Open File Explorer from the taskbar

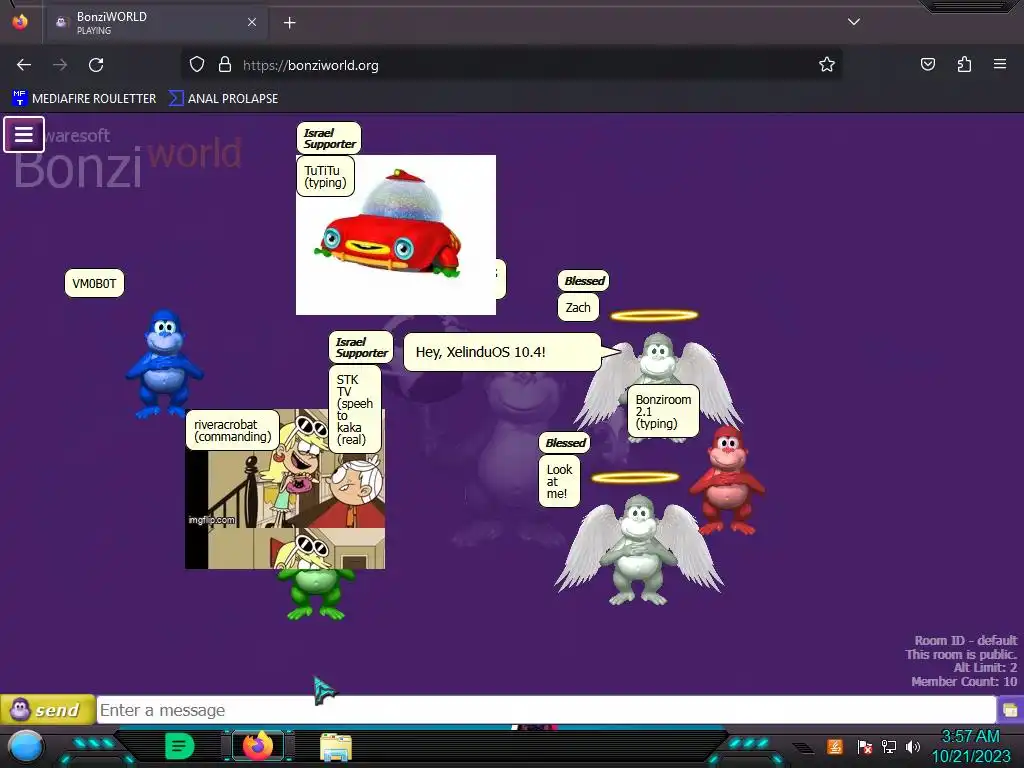336,746
